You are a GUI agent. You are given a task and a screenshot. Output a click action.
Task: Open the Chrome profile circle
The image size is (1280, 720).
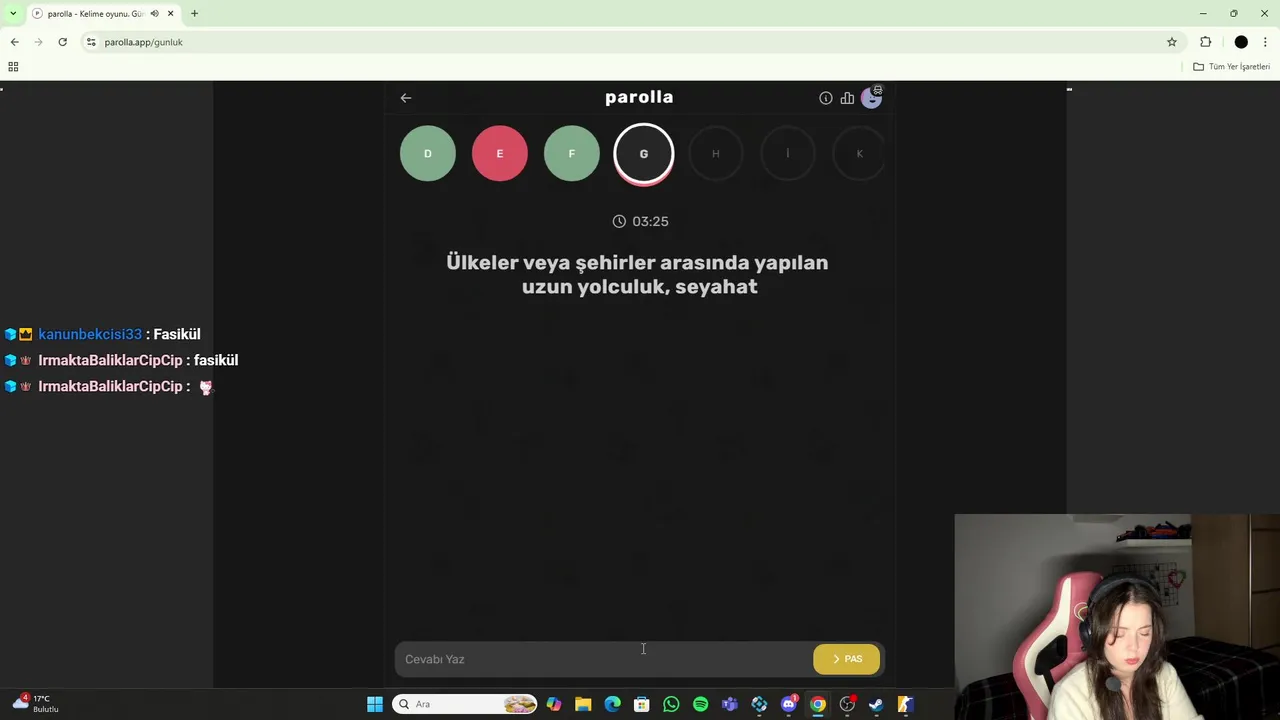coord(1241,42)
